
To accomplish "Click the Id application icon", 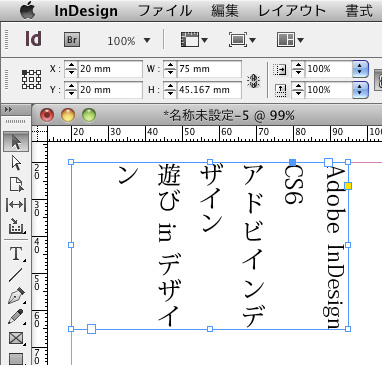I will click(x=33, y=39).
